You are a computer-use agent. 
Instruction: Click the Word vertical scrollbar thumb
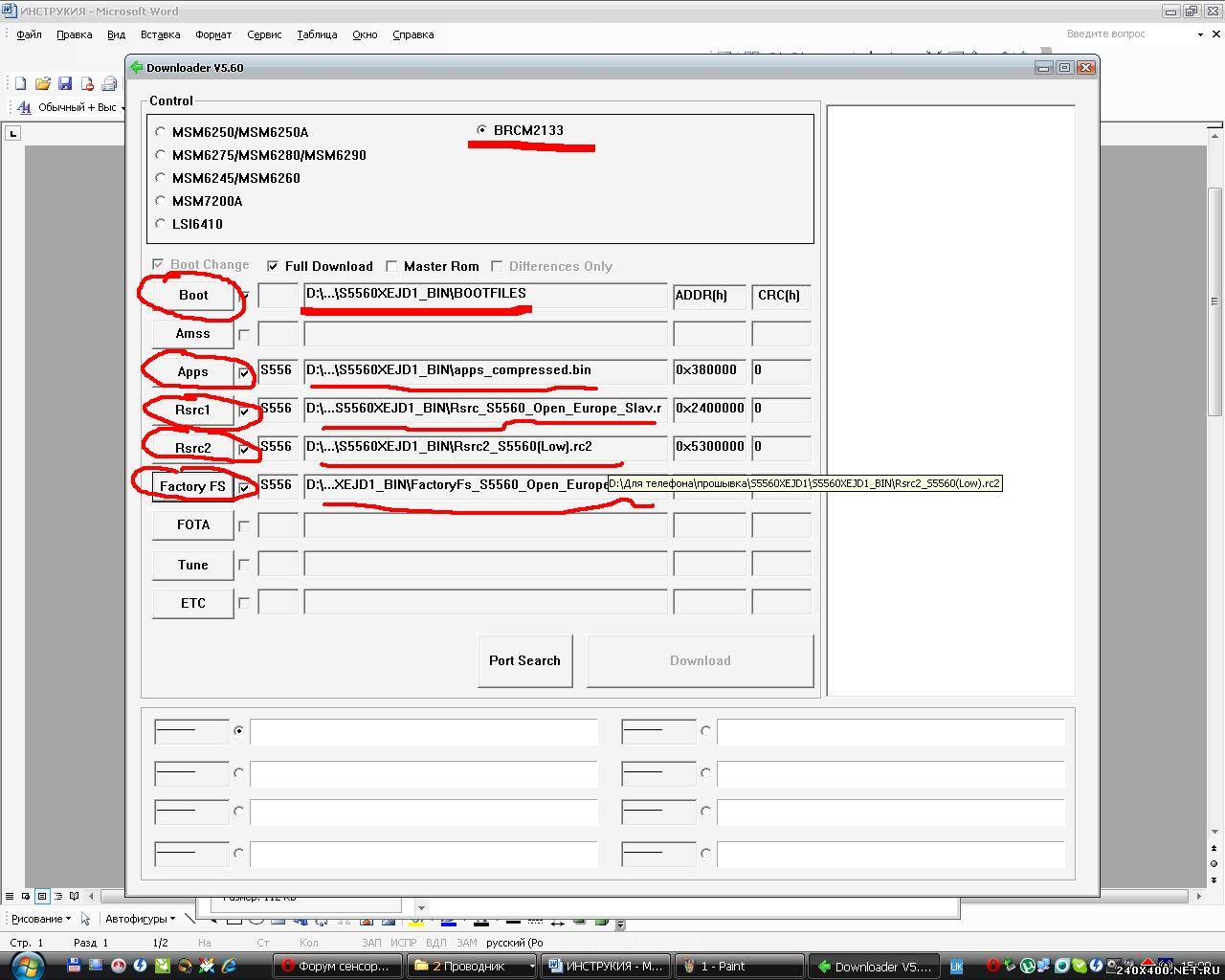1215,302
